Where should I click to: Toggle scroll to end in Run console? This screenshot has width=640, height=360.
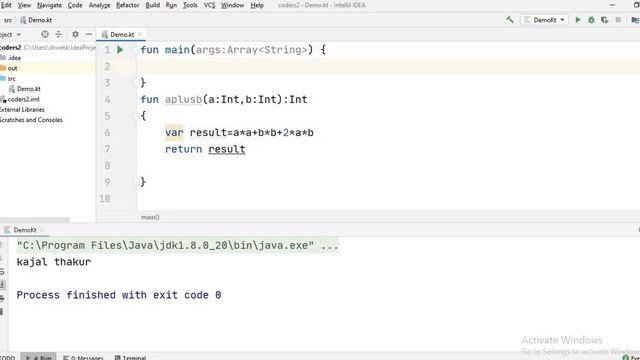[2, 284]
